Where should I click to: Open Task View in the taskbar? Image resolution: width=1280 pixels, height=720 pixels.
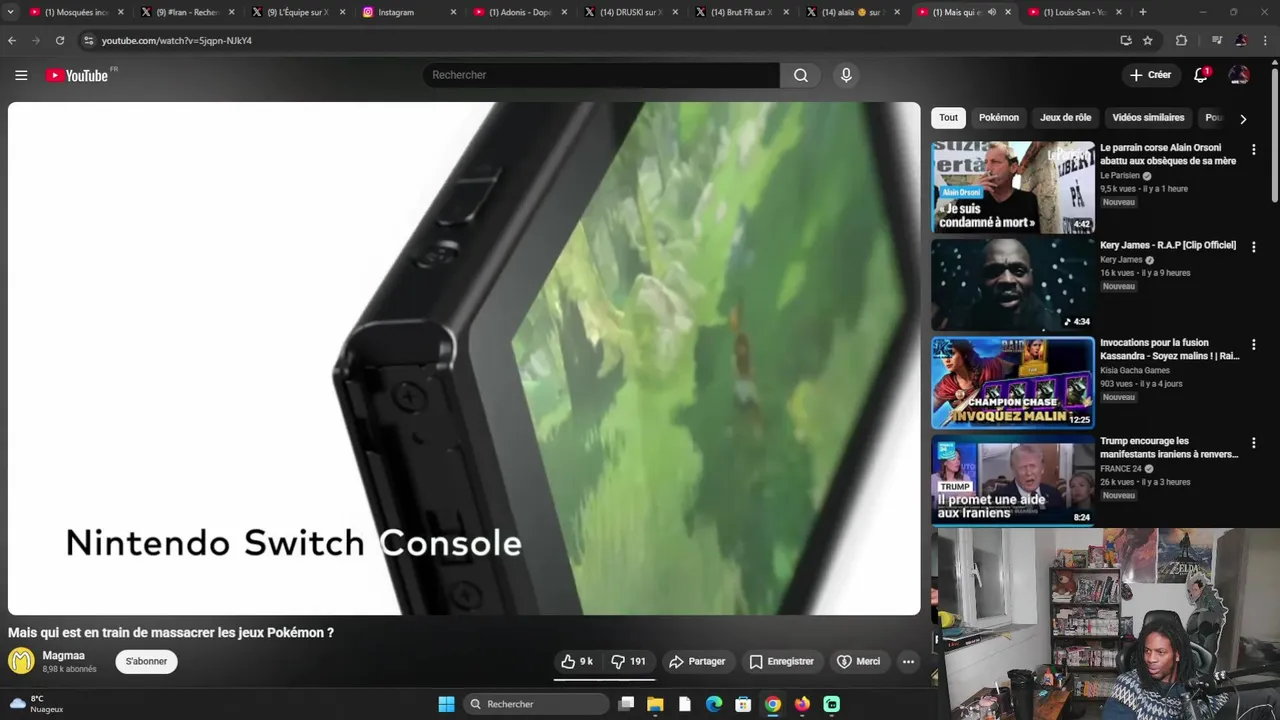[x=626, y=704]
